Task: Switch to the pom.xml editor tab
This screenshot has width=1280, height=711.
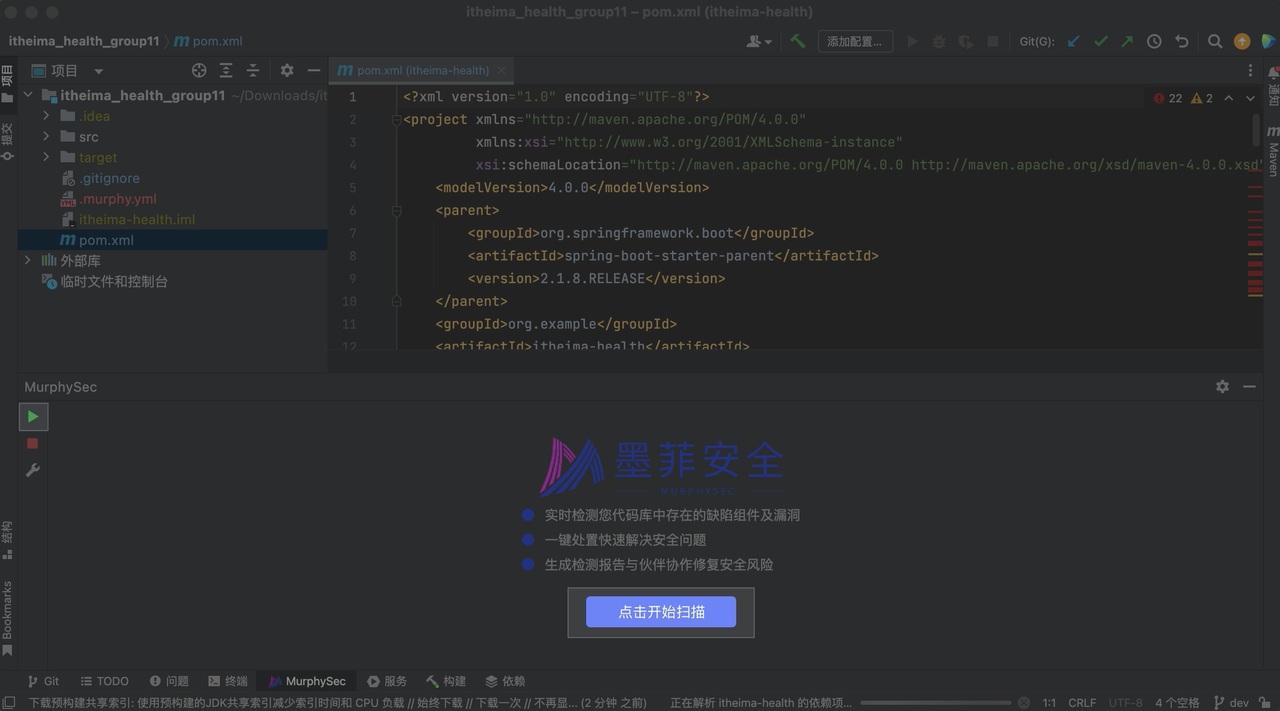Action: 422,70
